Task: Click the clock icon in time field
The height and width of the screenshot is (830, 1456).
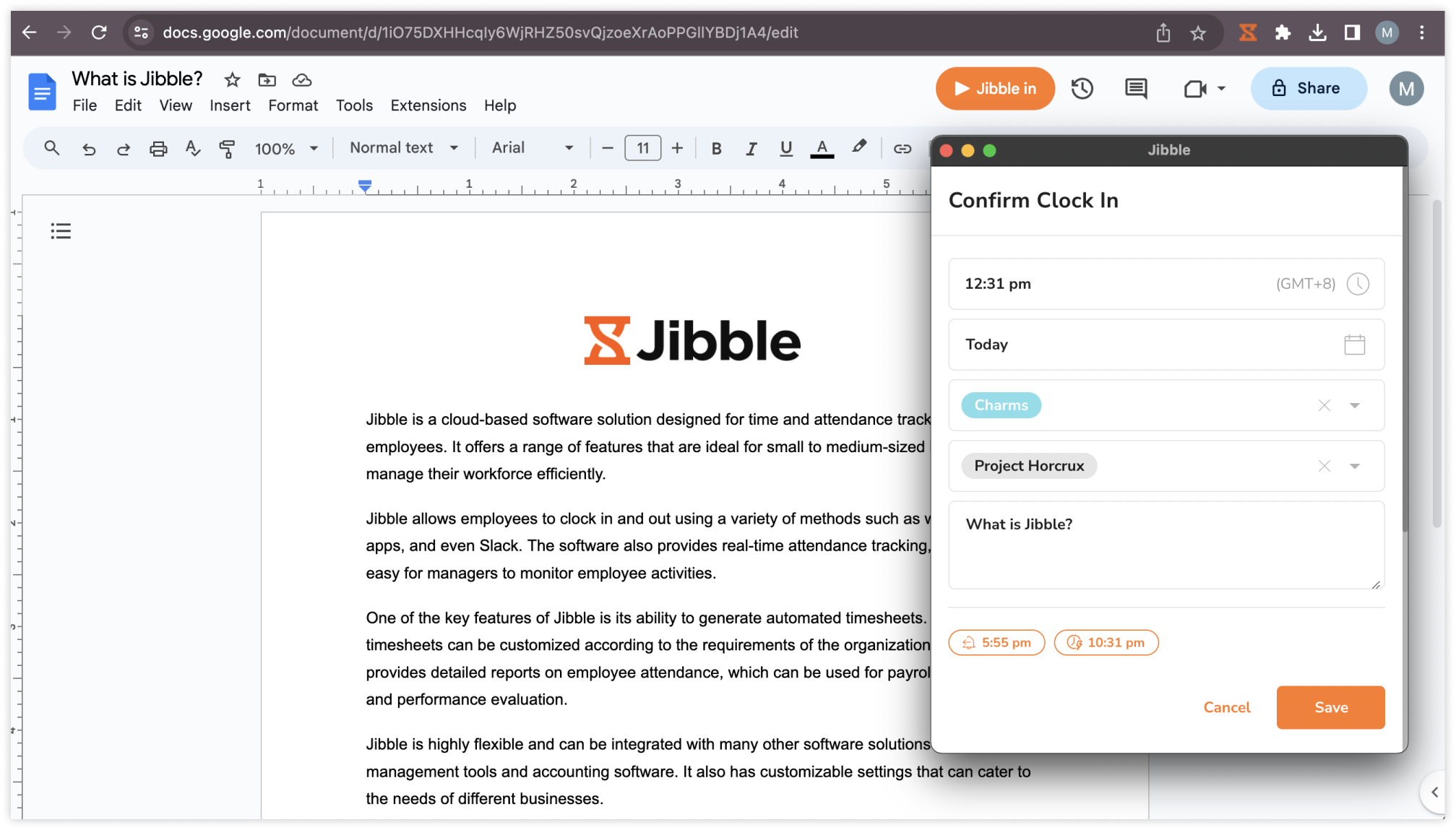Action: 1358,284
